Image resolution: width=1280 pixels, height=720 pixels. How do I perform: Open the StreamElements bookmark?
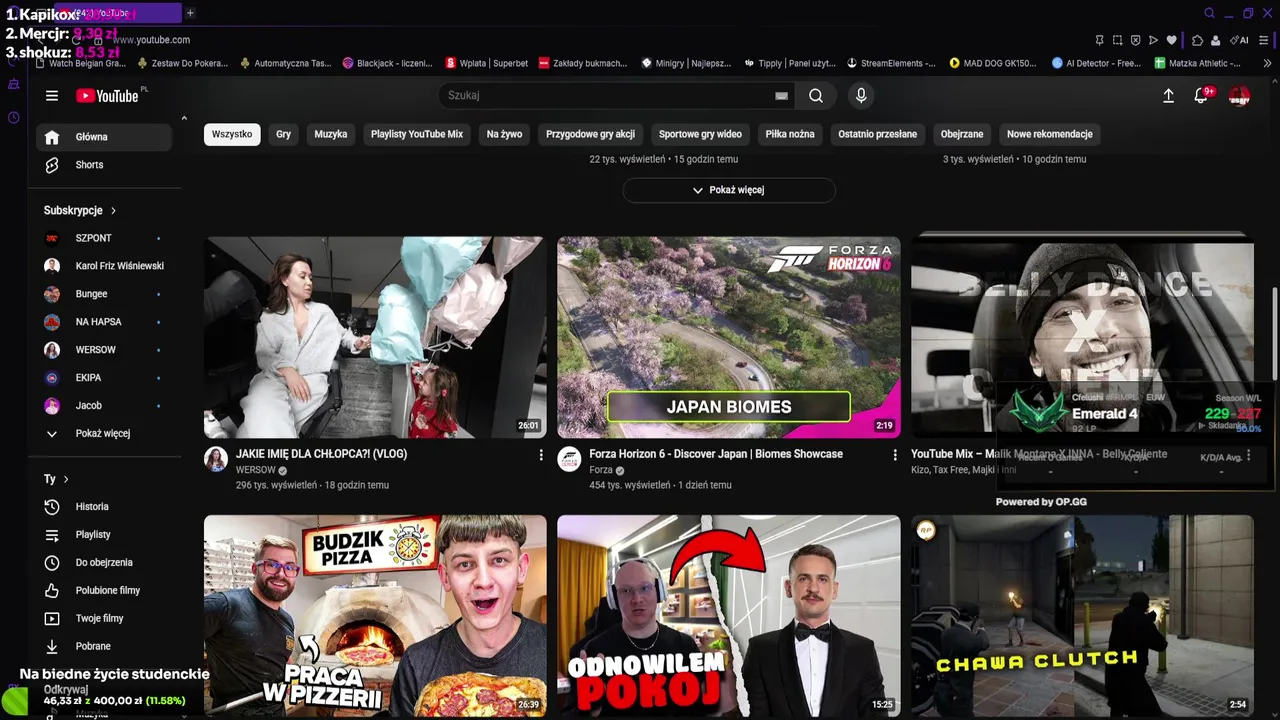coord(891,63)
